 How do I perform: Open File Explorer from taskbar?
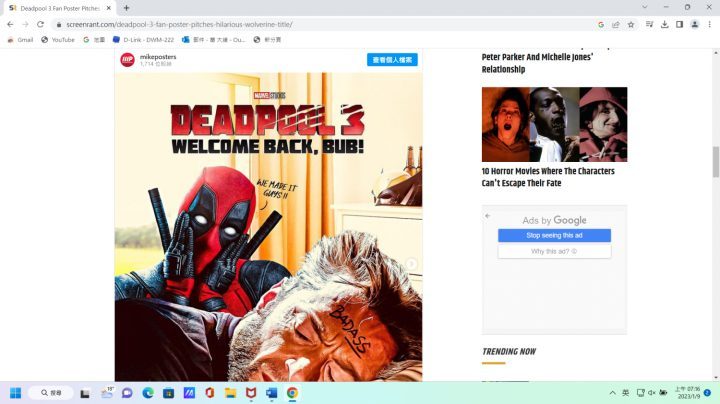pos(231,393)
